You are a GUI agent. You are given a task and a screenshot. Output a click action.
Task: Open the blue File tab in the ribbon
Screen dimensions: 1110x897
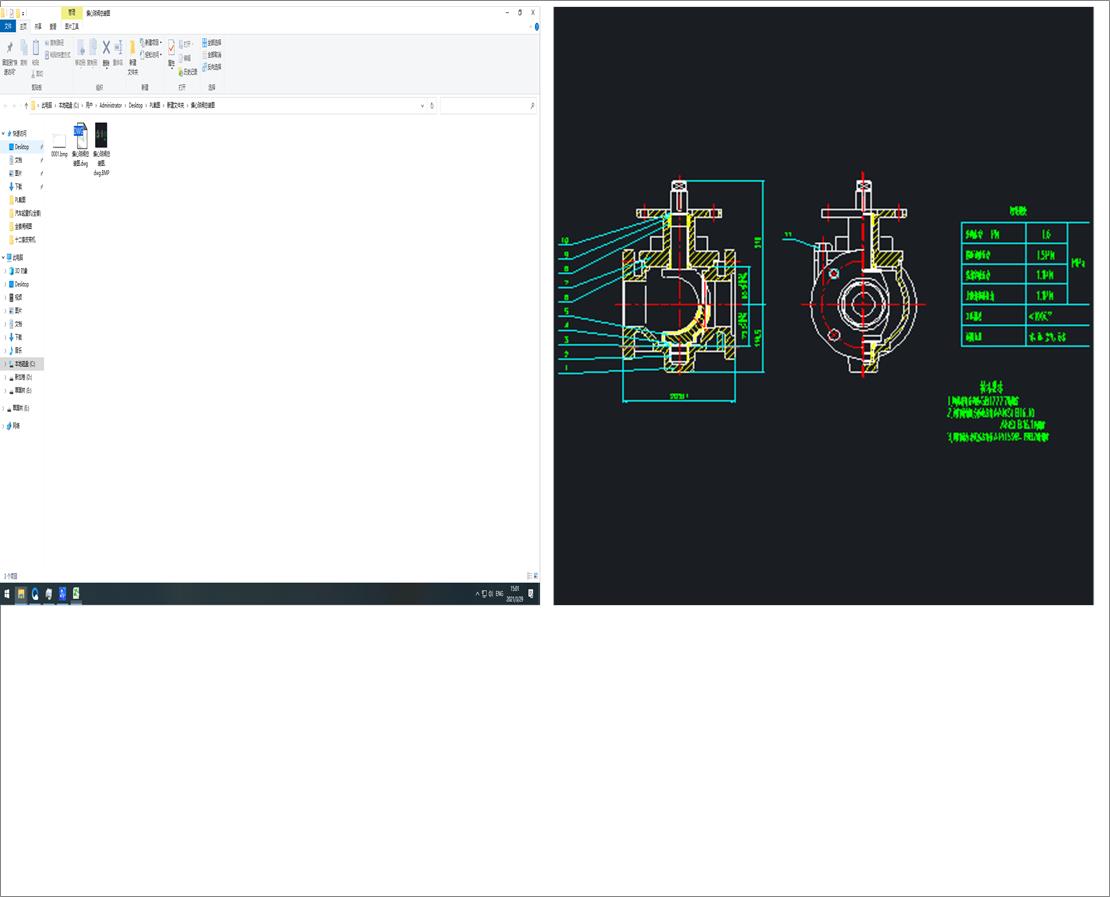click(x=8, y=26)
